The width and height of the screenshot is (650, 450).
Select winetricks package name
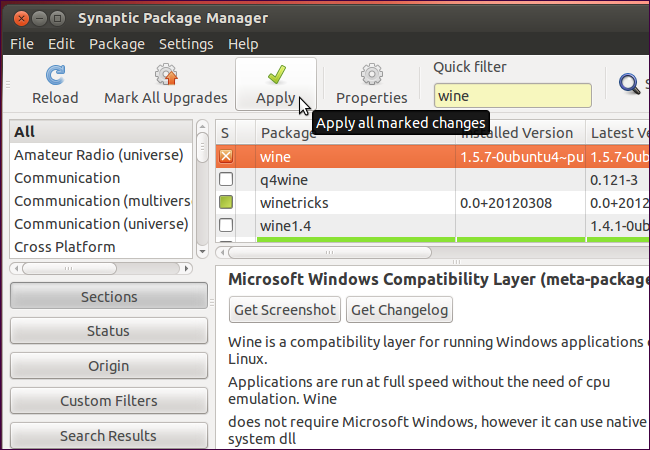[294, 203]
